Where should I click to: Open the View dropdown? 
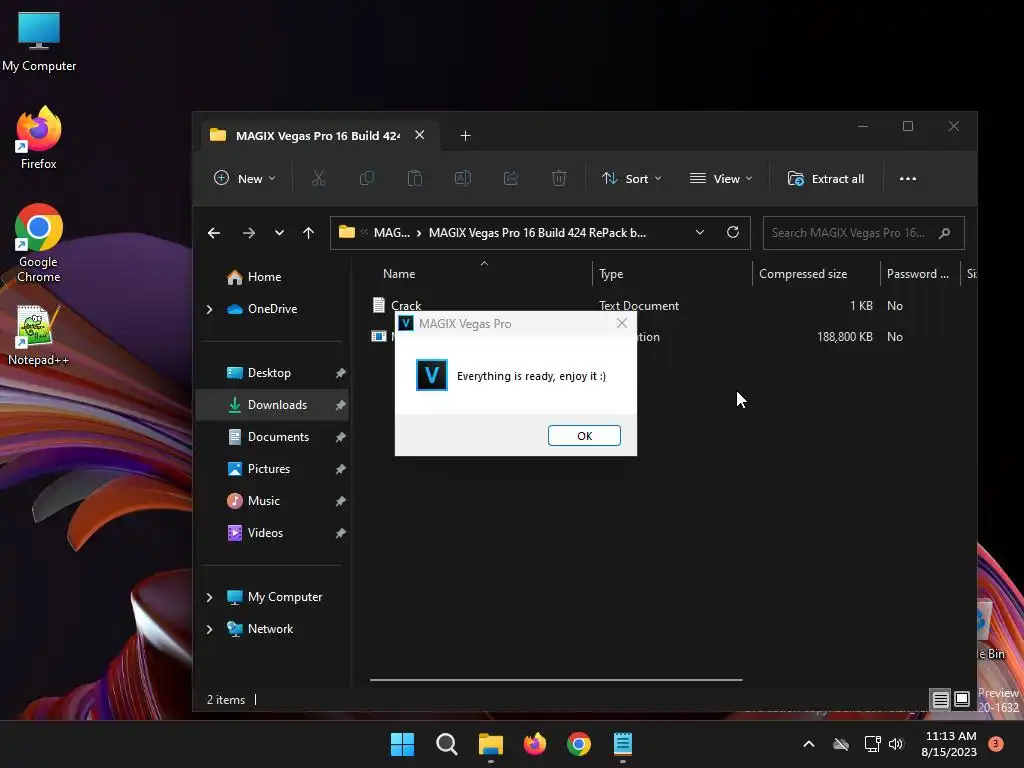pyautogui.click(x=721, y=178)
